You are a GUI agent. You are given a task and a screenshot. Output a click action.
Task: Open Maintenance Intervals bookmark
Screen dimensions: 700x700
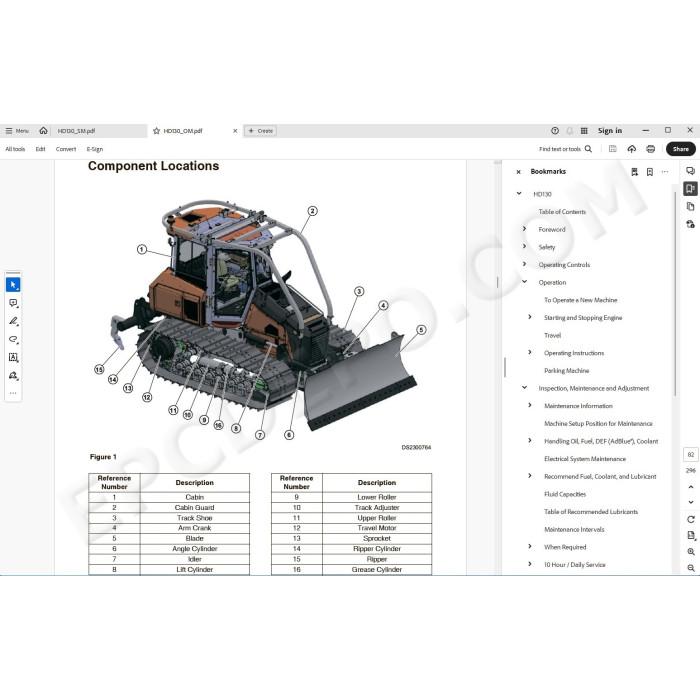[574, 529]
